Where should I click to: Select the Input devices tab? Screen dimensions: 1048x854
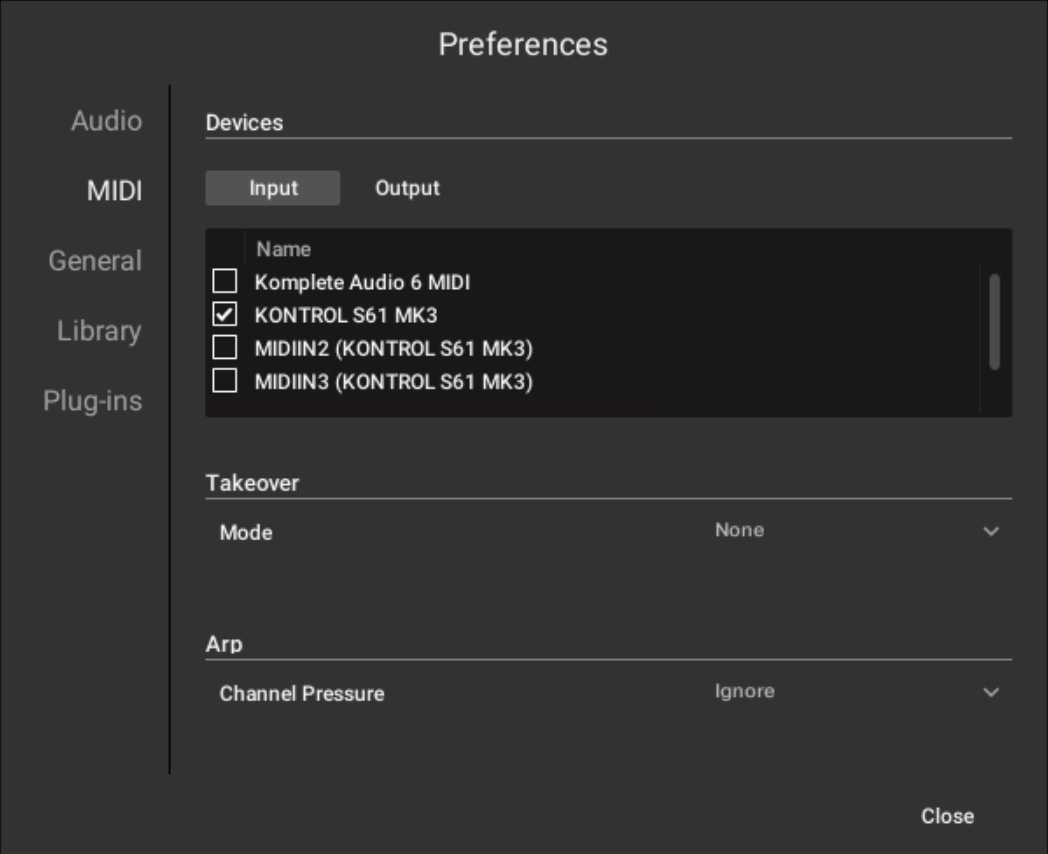click(x=272, y=188)
